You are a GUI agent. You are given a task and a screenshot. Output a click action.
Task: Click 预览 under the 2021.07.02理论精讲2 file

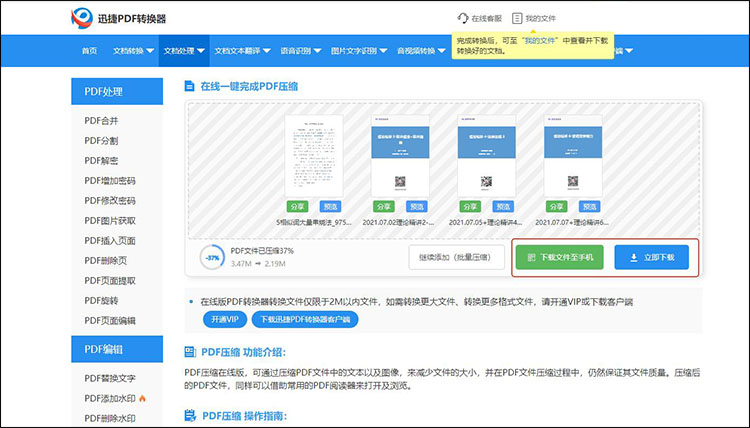[x=417, y=207]
